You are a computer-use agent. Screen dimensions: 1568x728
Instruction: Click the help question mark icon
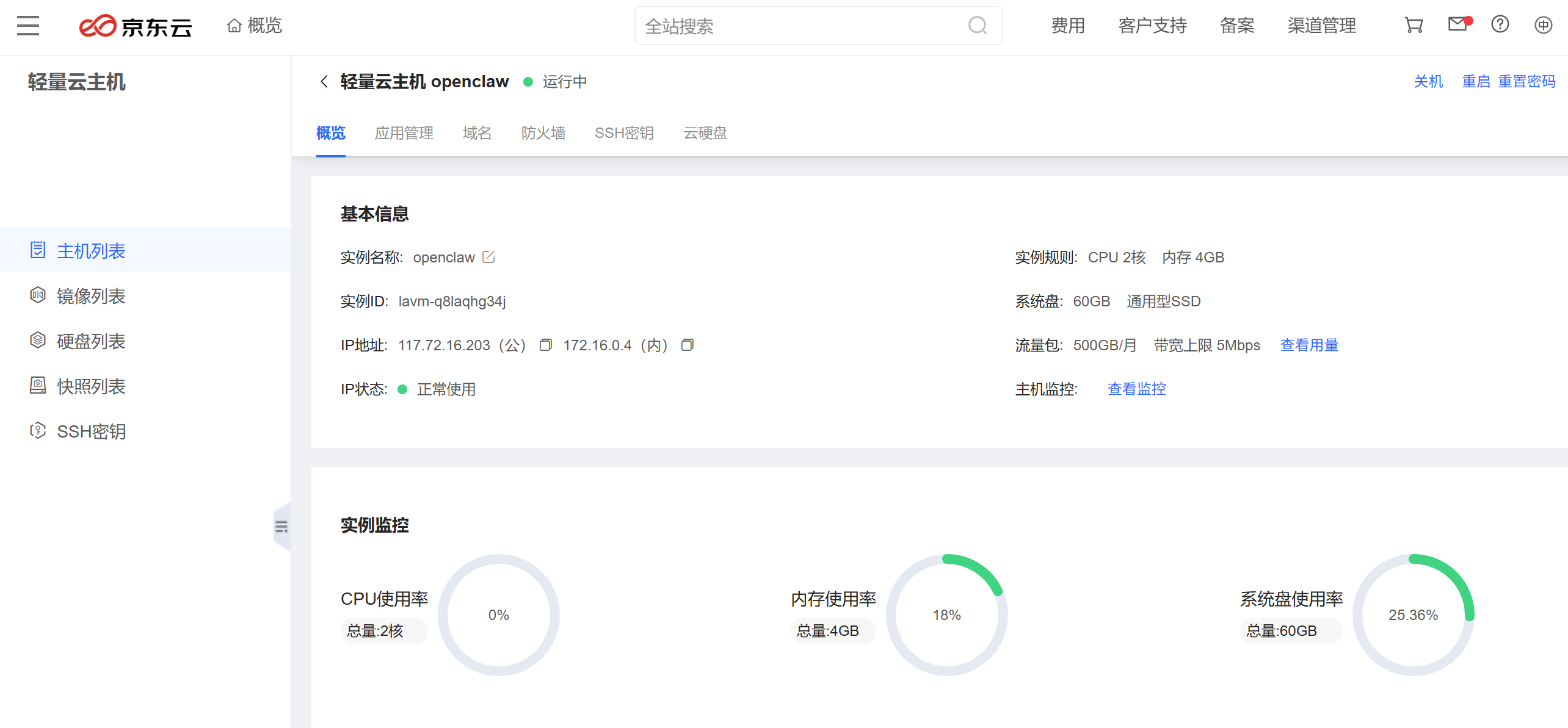tap(1500, 24)
